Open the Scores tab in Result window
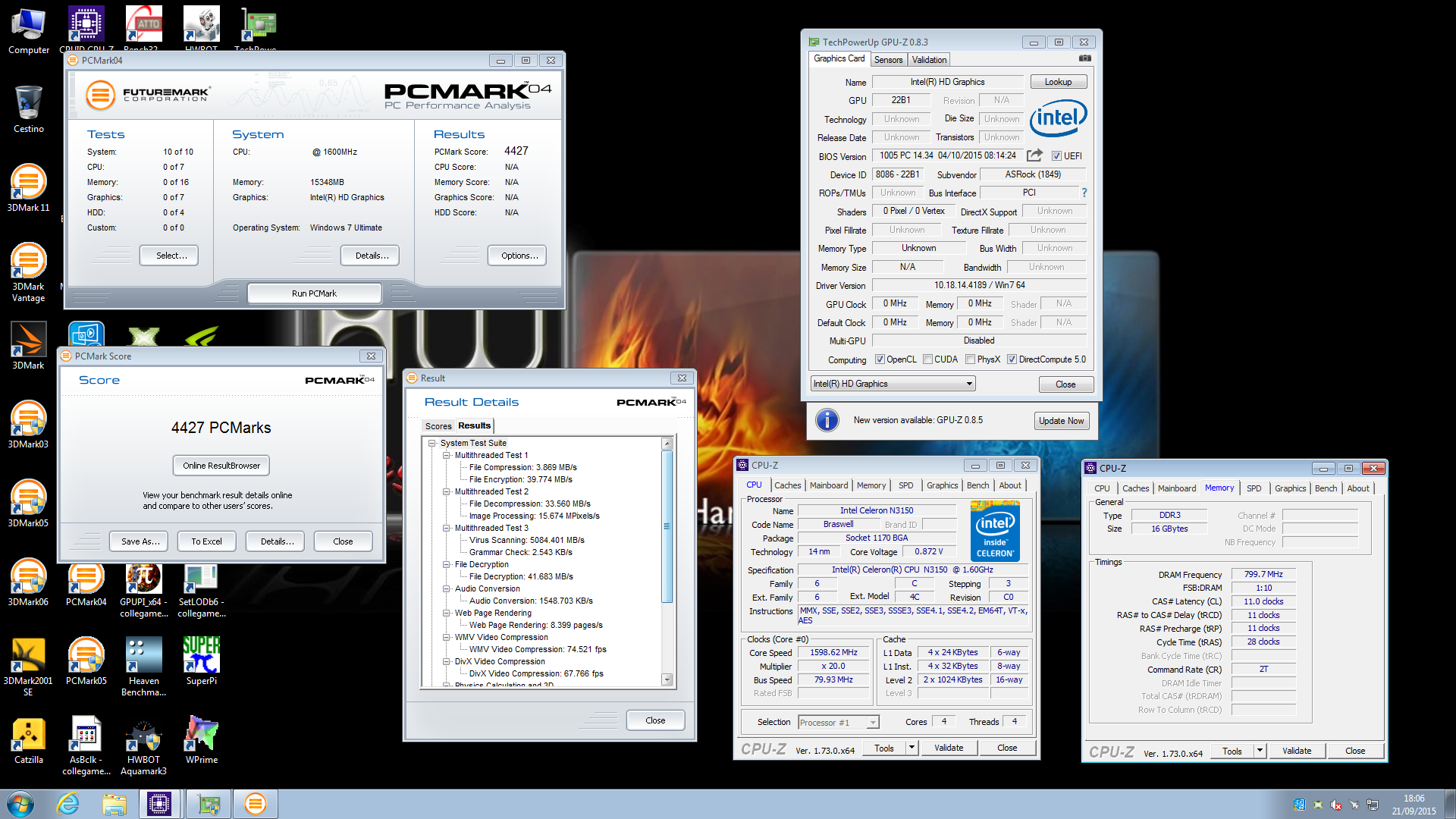The image size is (1456, 819). (x=438, y=426)
